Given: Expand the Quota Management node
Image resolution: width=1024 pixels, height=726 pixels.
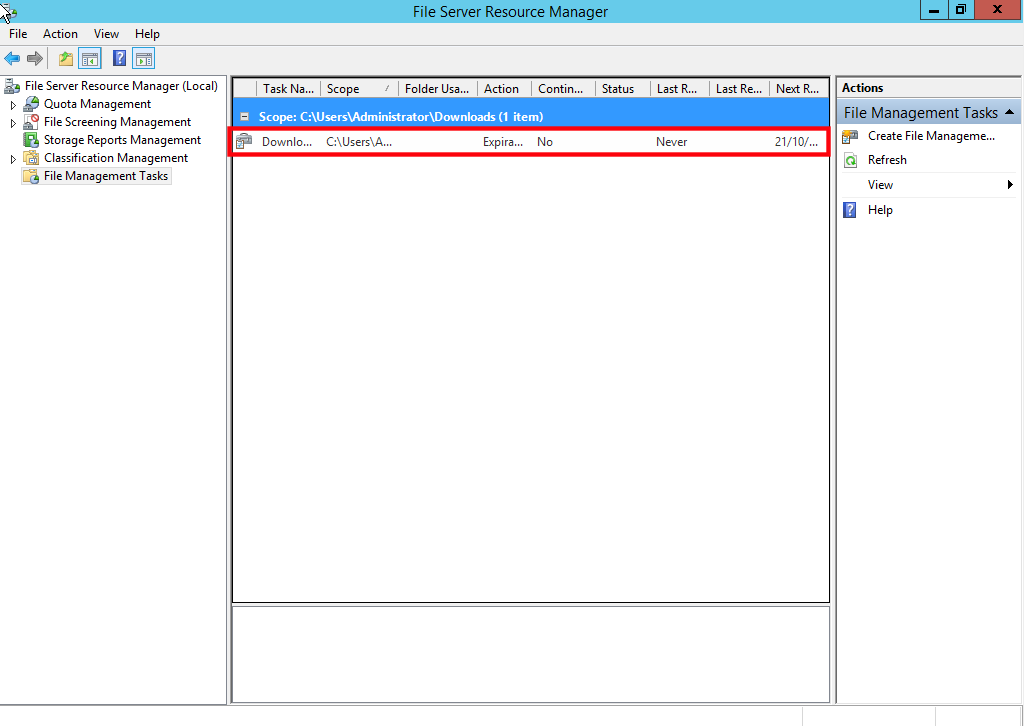Looking at the screenshot, I should pos(13,104).
